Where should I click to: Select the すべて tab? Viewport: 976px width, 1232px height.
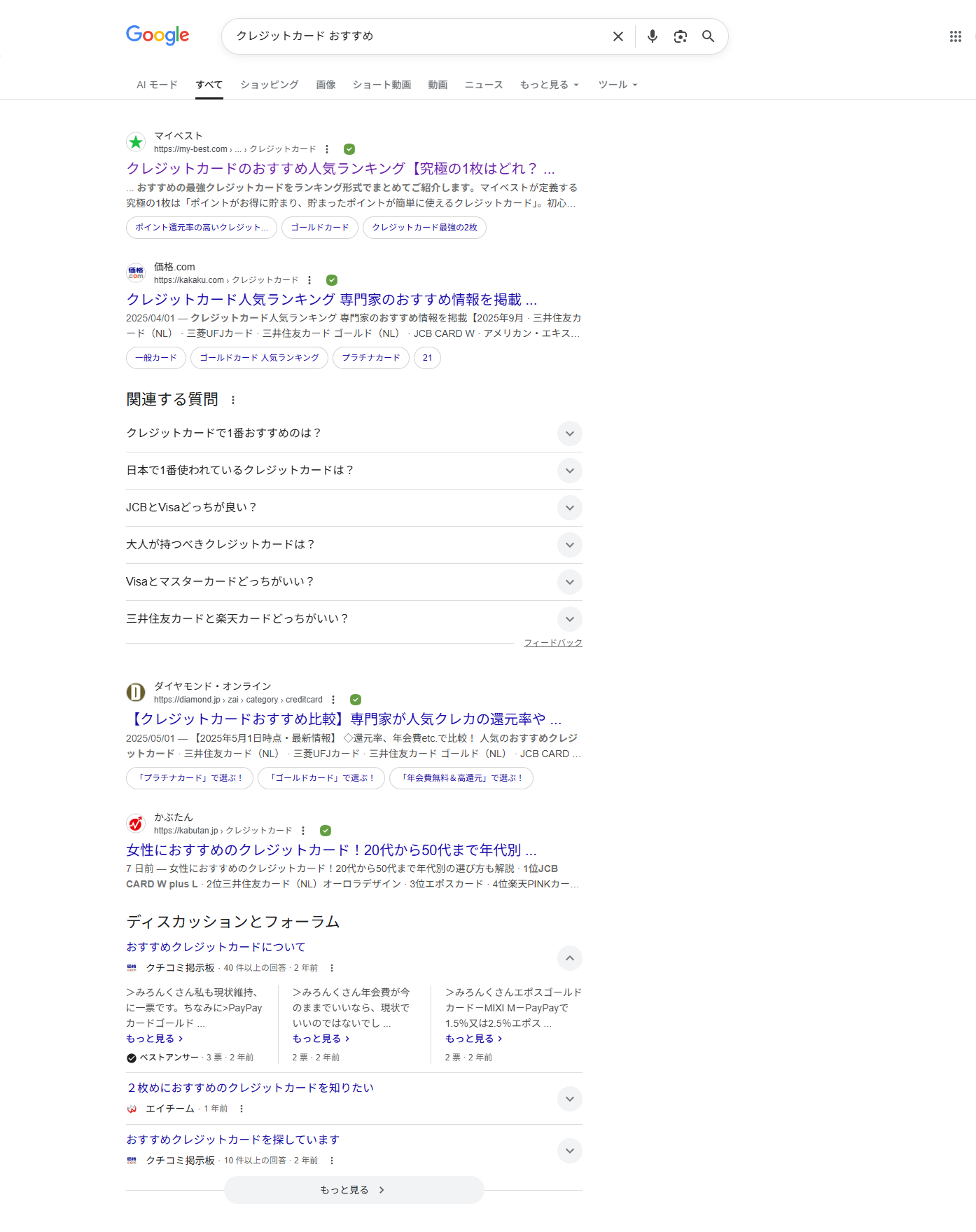click(209, 85)
